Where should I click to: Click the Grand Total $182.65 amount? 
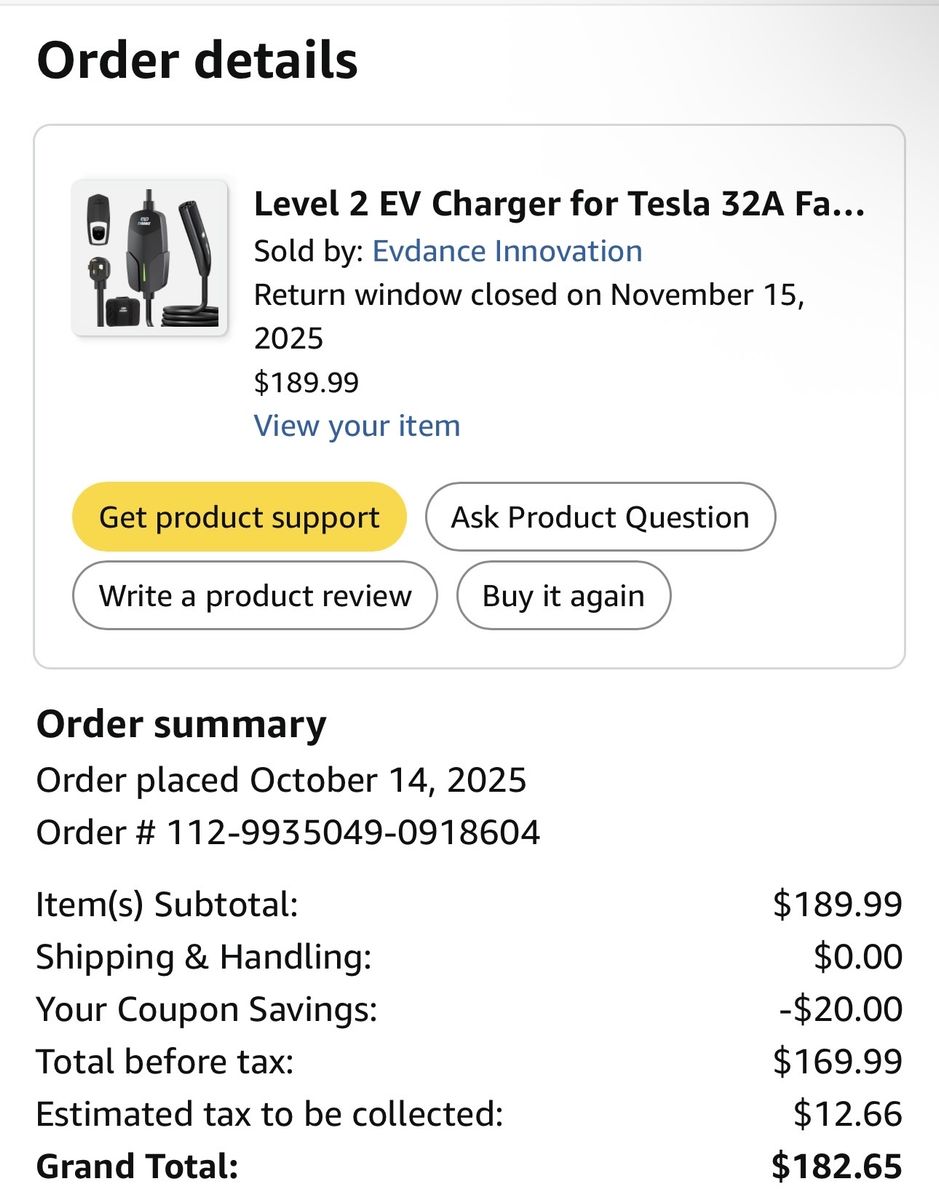click(837, 1166)
